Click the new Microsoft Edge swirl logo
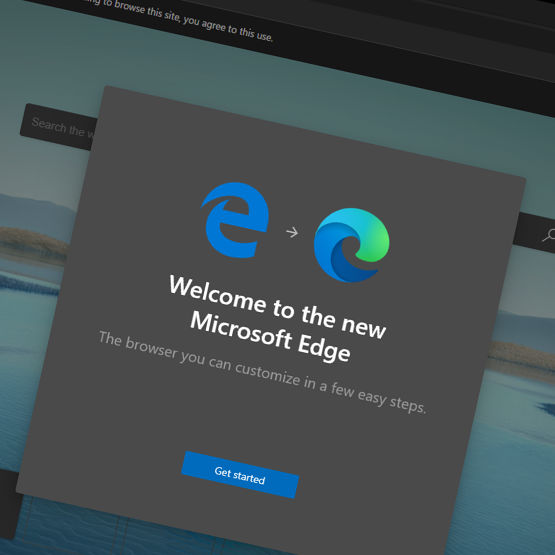The height and width of the screenshot is (555, 555). point(352,245)
